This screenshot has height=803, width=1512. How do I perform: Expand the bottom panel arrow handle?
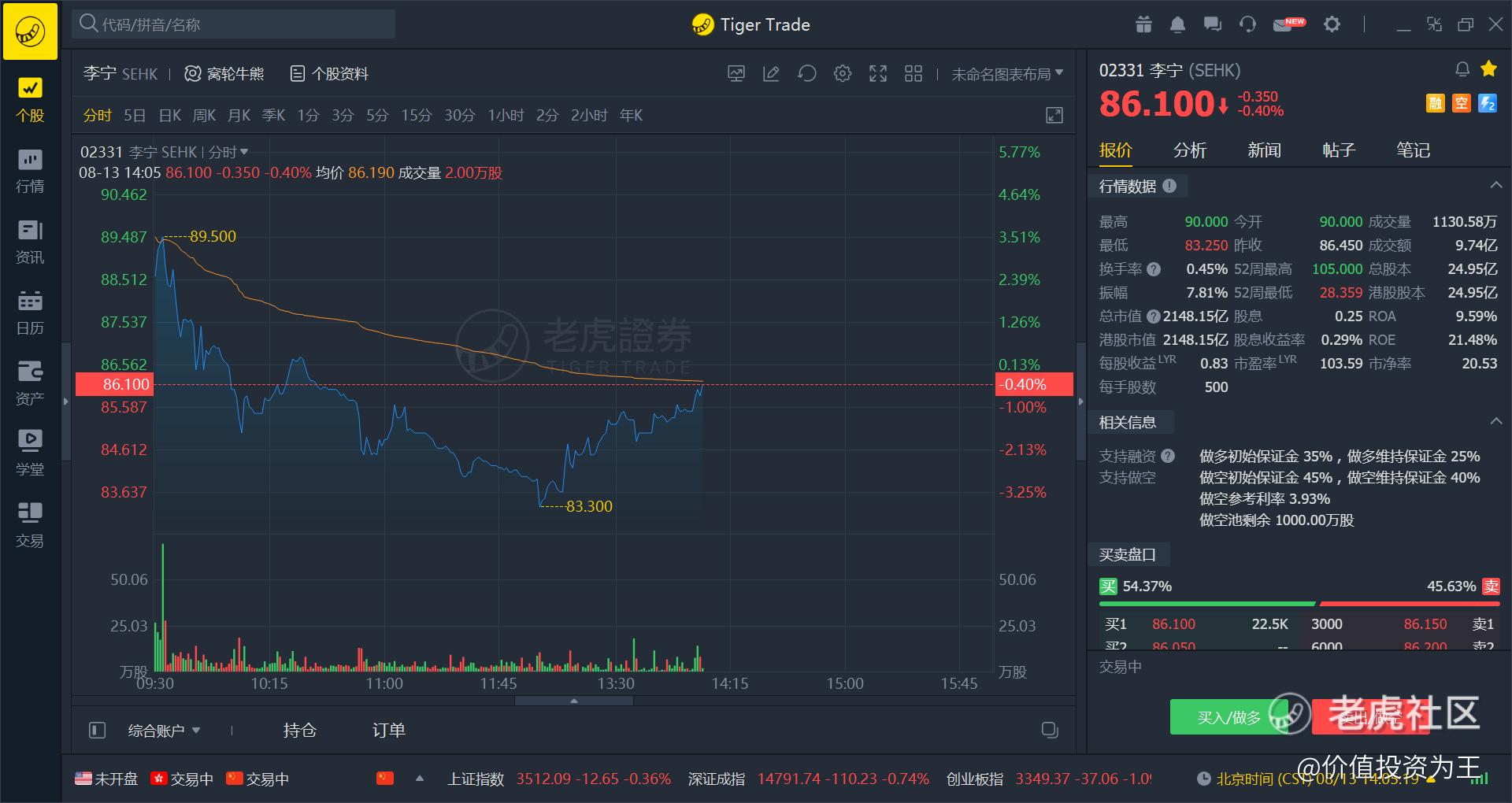tap(574, 701)
